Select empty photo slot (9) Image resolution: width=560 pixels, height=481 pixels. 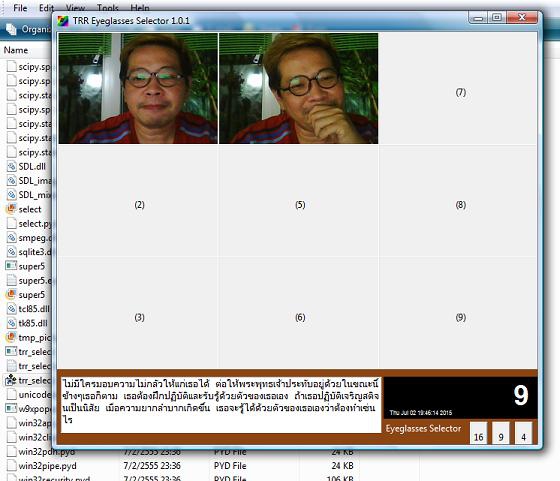point(459,314)
